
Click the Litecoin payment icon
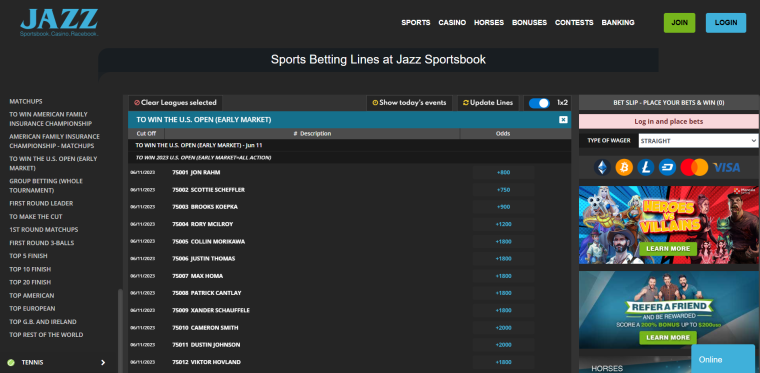pos(646,168)
